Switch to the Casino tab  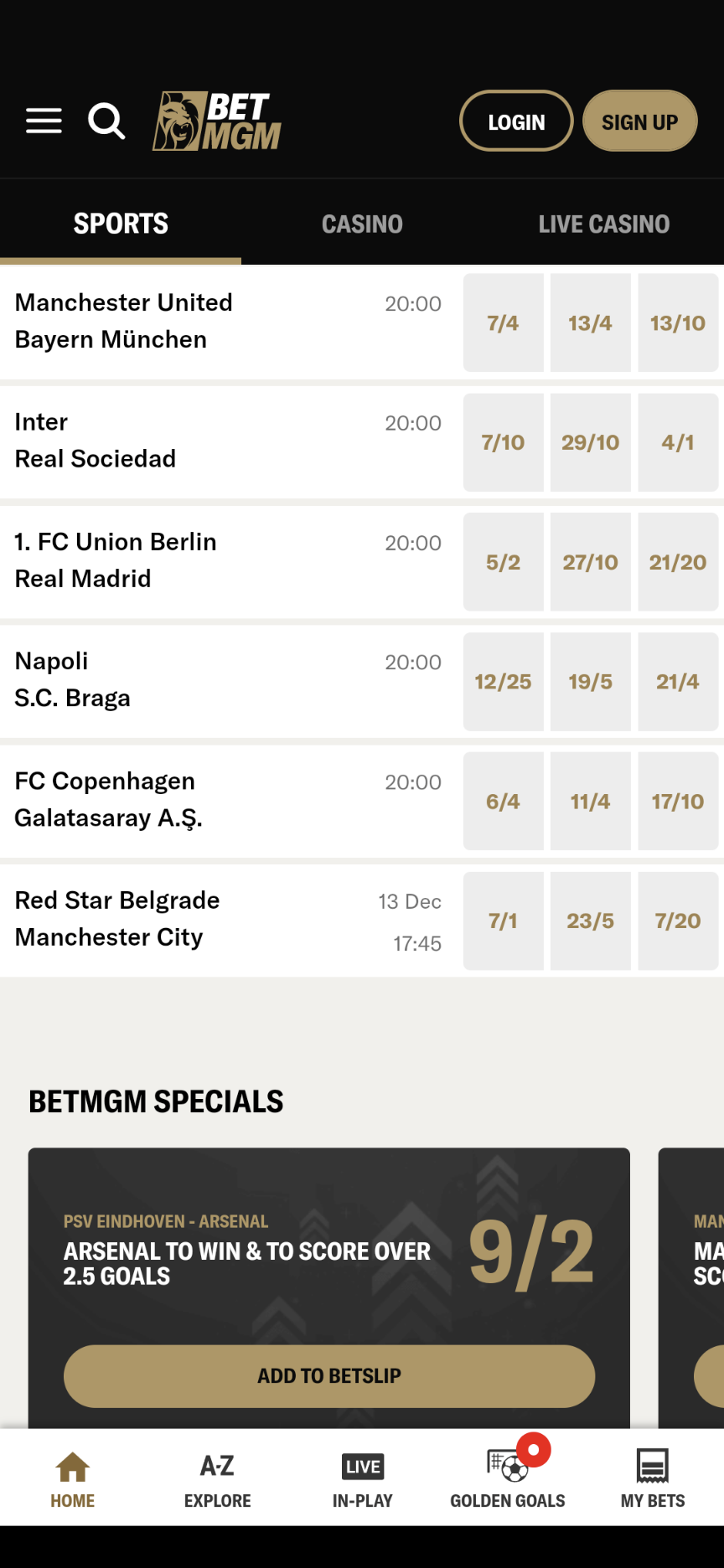coord(362,224)
